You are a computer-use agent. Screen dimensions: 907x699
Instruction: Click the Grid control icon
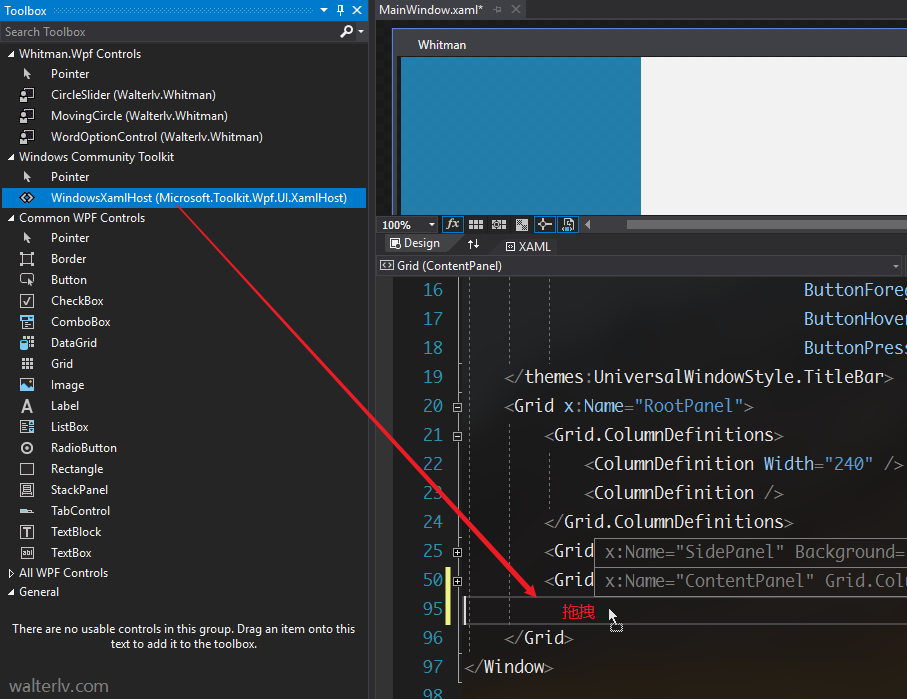click(27, 364)
